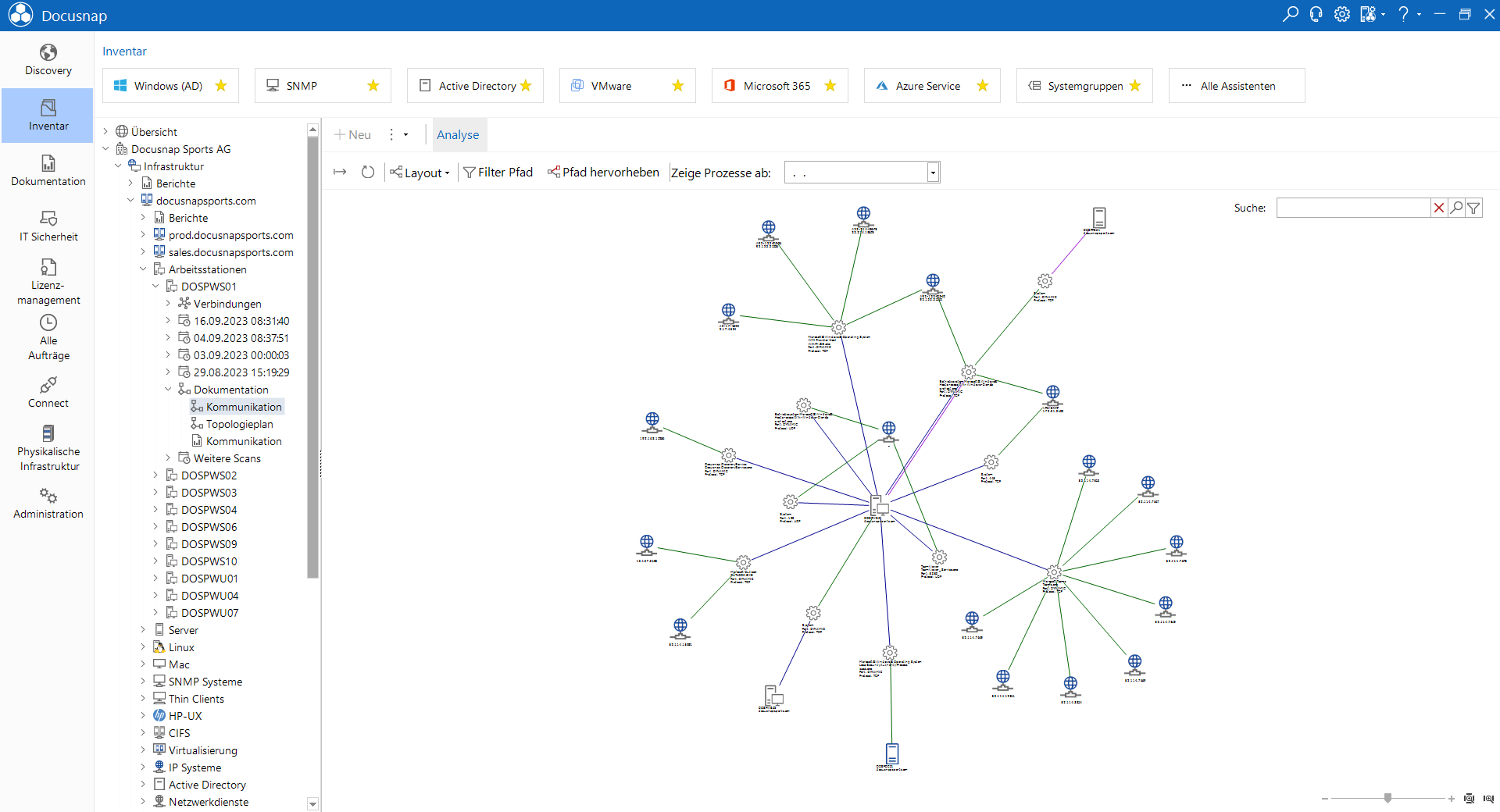Toggle favorite star on SNMP tile

coord(373,86)
